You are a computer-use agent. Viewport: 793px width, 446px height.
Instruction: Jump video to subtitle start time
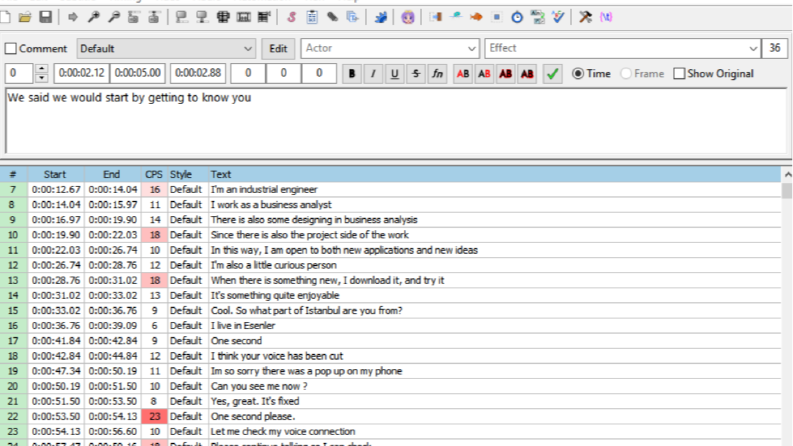[134, 17]
